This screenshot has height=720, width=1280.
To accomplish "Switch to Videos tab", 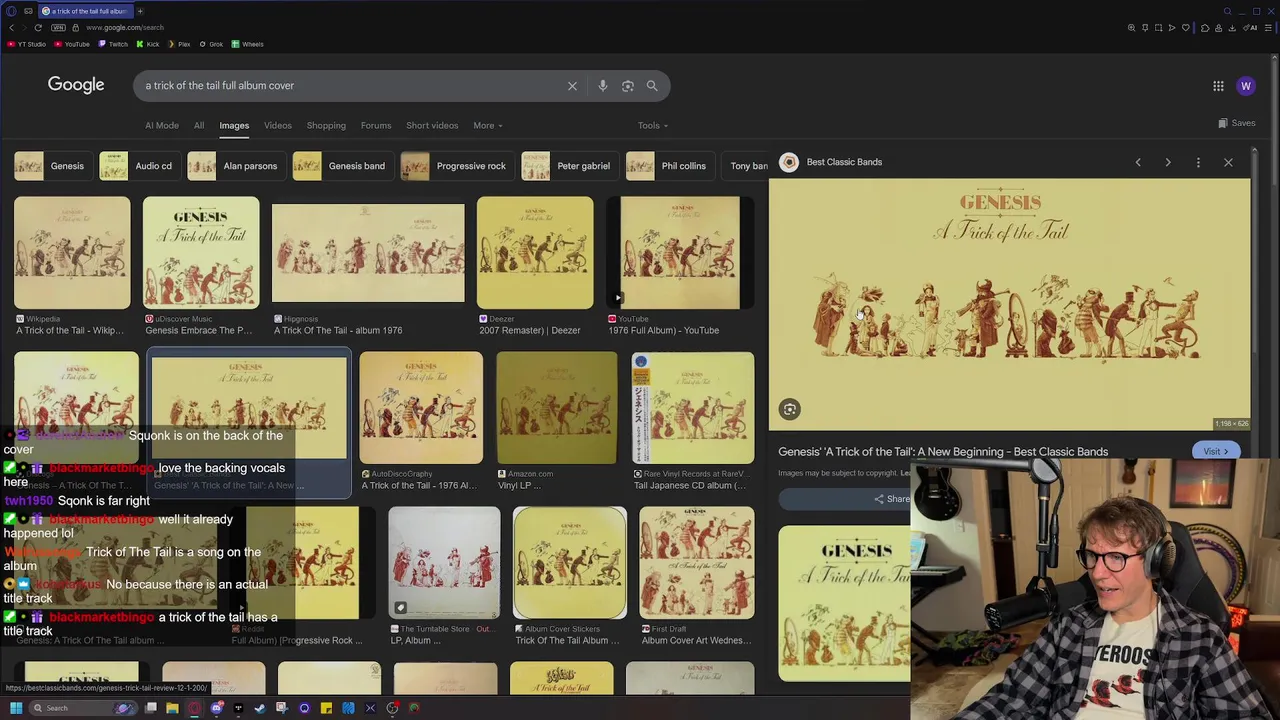I will tap(278, 126).
